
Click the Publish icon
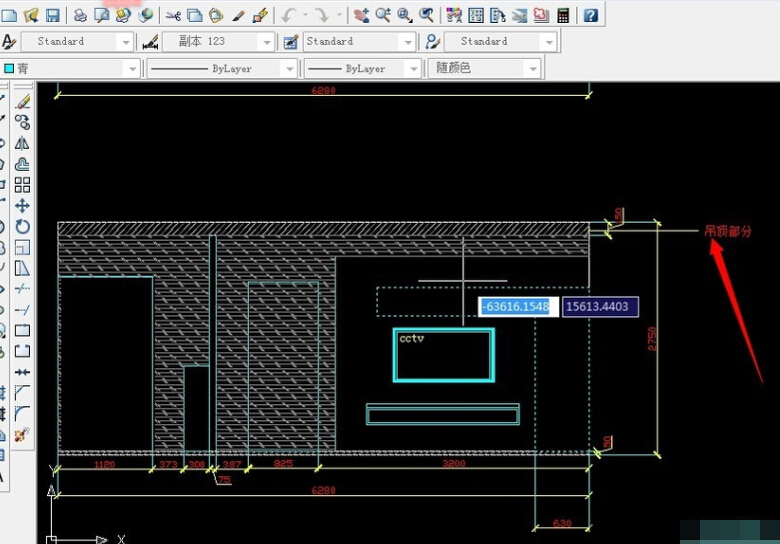coord(123,15)
